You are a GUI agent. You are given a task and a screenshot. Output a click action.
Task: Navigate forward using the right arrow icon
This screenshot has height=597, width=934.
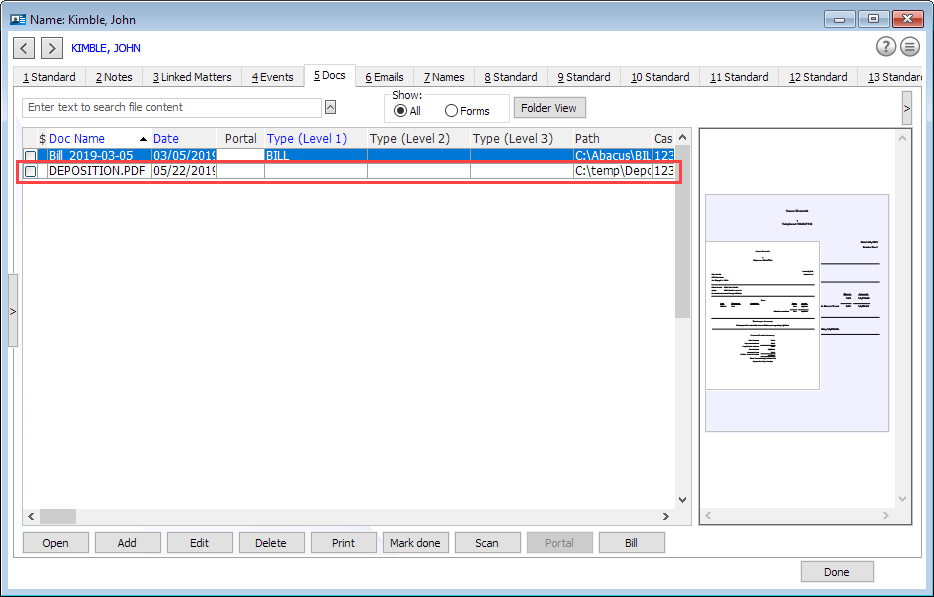click(x=51, y=48)
